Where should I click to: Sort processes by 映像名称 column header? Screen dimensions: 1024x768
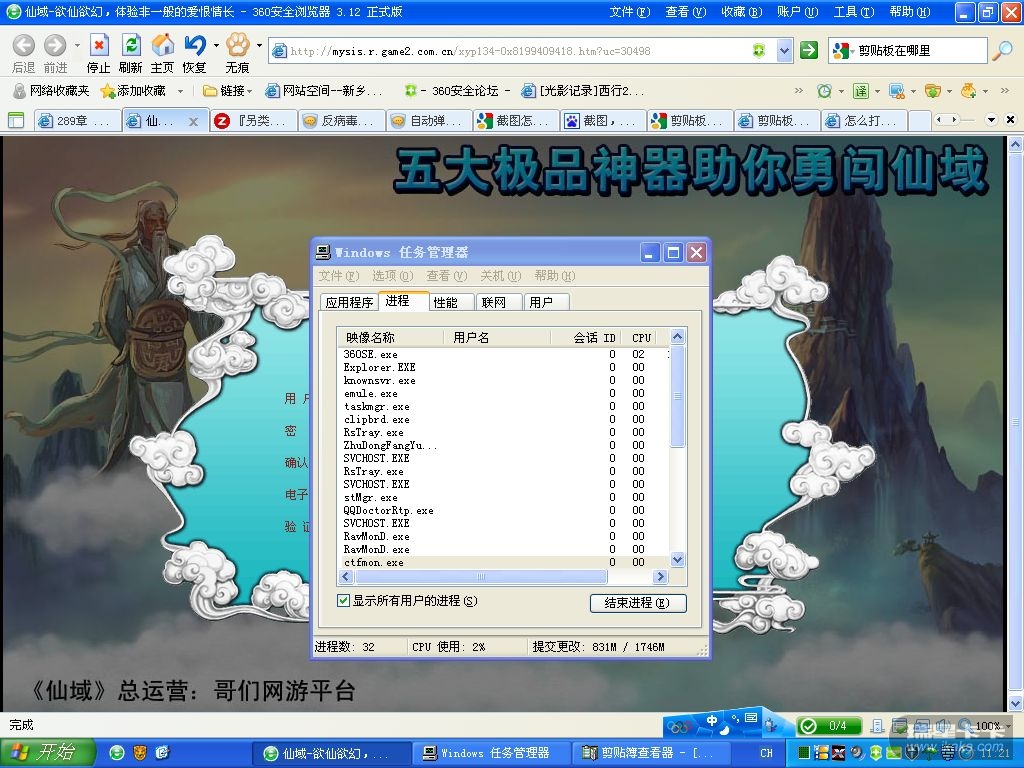coord(392,338)
